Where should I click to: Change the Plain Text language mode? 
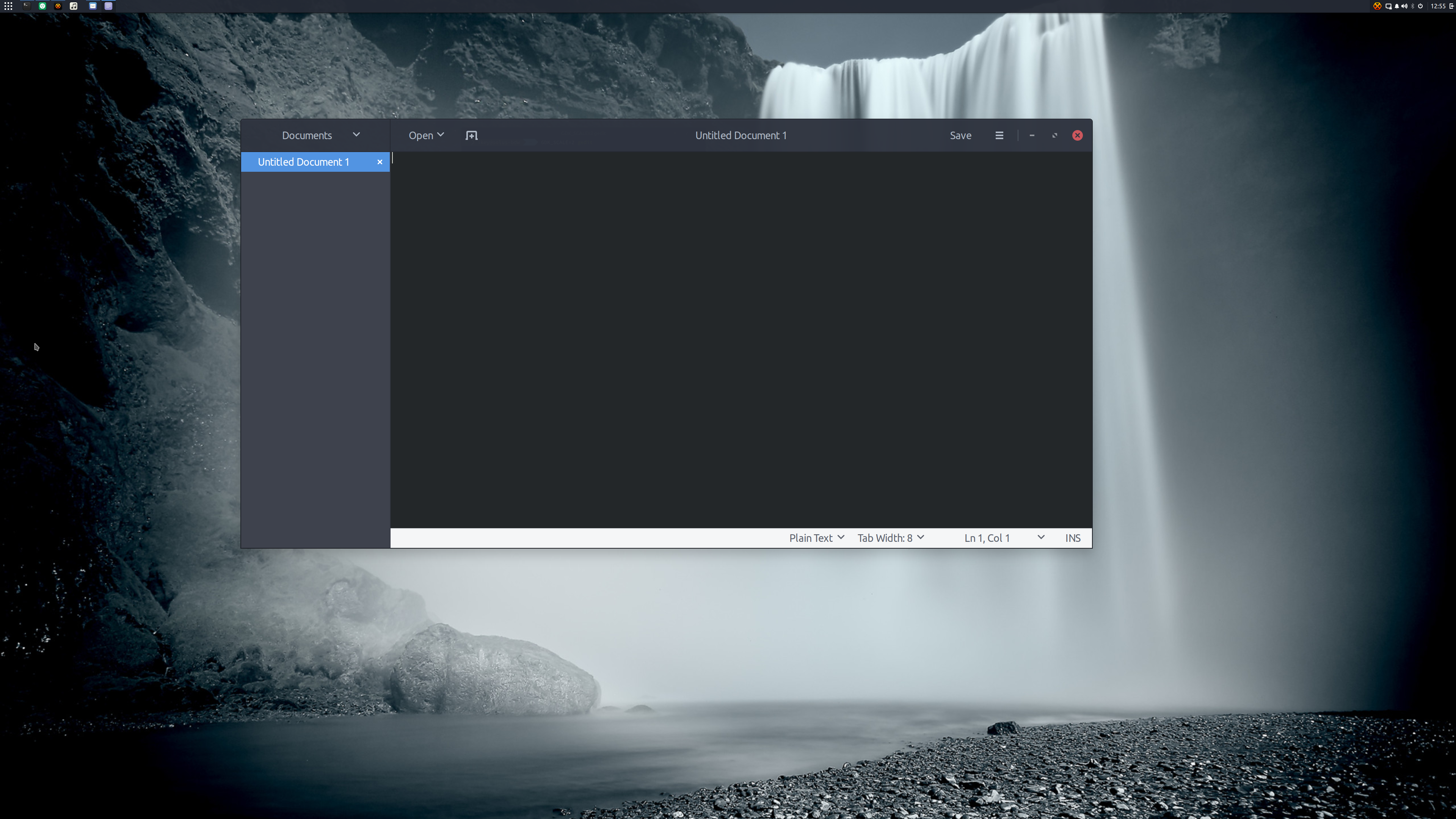[x=817, y=538]
